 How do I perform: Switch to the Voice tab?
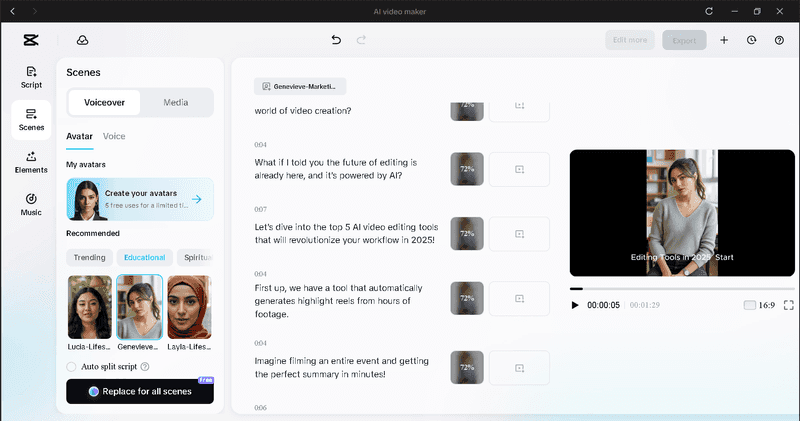(114, 136)
